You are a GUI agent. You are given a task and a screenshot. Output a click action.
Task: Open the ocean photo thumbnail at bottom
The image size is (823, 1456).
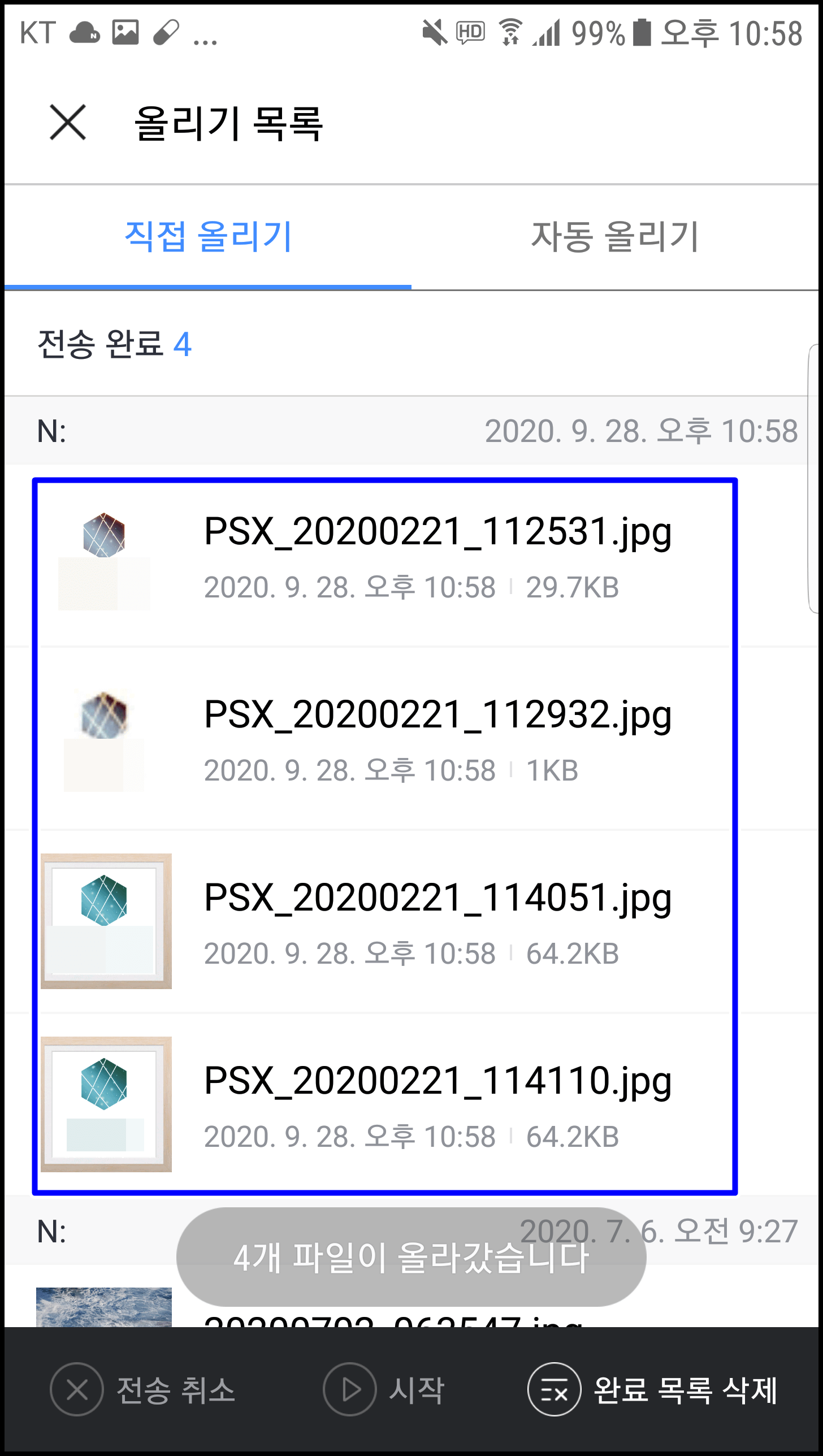click(104, 1307)
